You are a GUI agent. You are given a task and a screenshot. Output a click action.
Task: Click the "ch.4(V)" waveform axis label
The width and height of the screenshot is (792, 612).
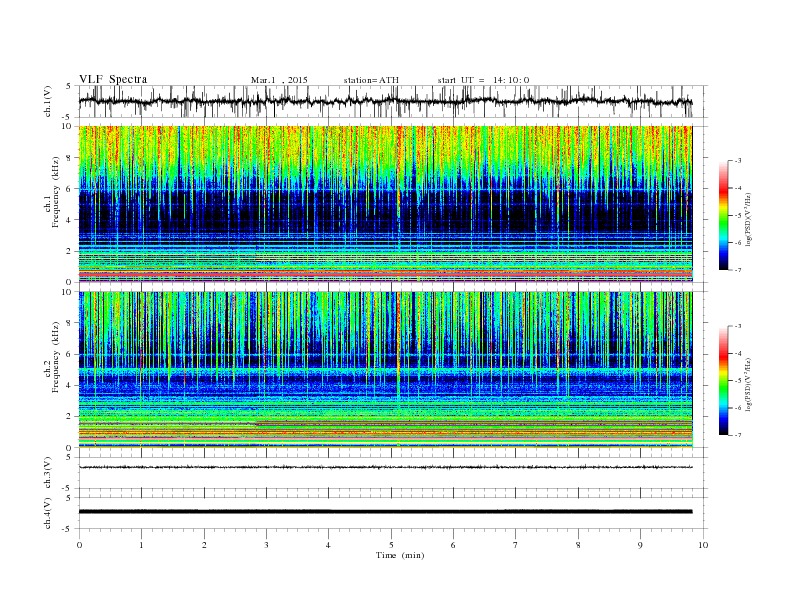tap(48, 513)
